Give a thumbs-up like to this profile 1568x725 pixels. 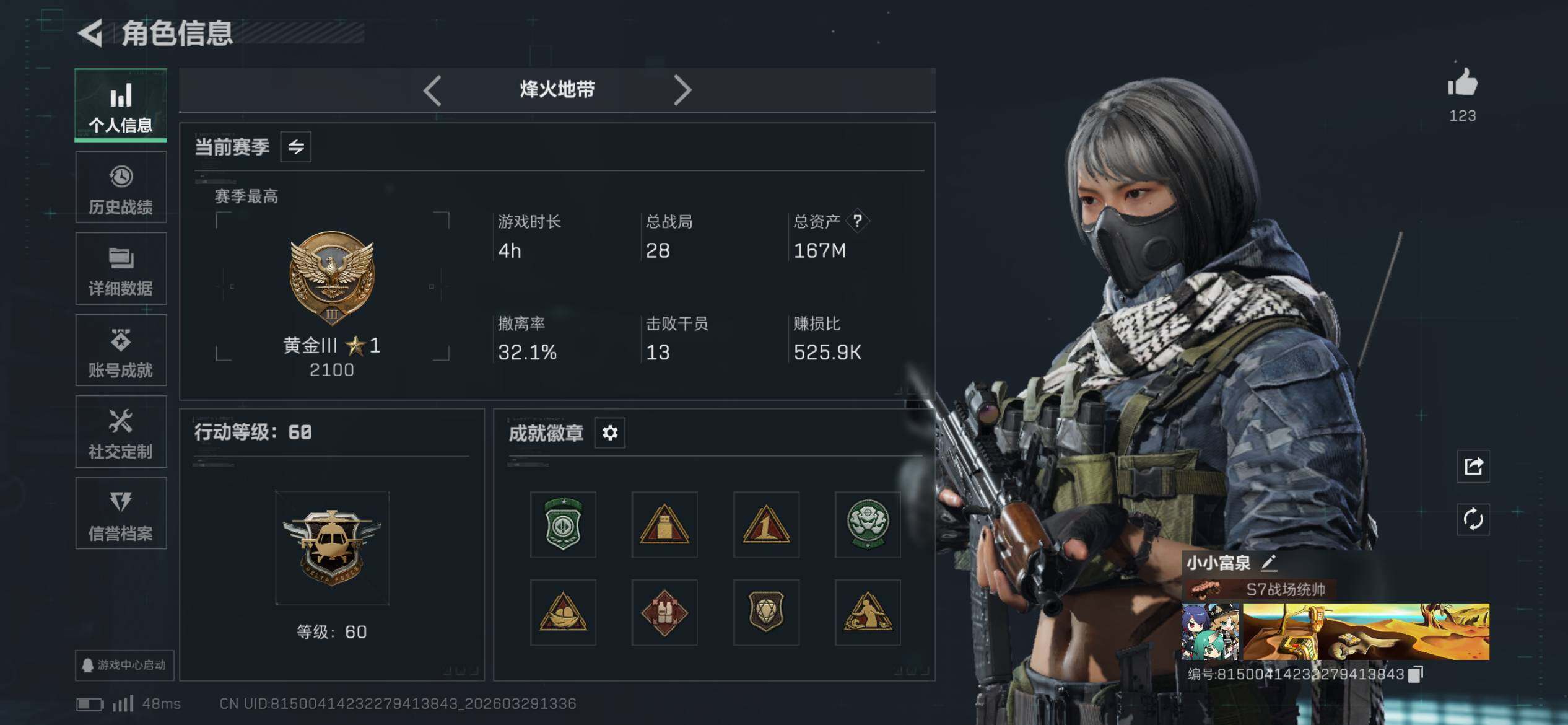(1463, 82)
